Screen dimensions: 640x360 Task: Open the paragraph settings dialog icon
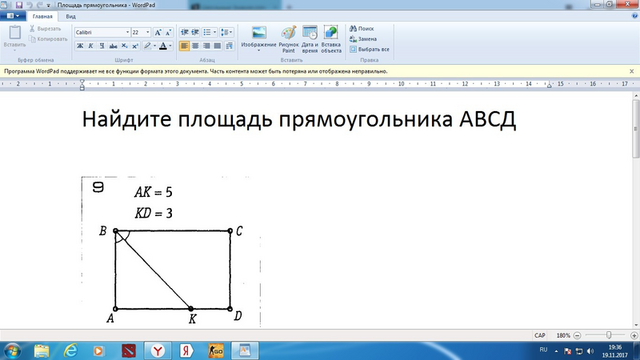pyautogui.click(x=229, y=46)
